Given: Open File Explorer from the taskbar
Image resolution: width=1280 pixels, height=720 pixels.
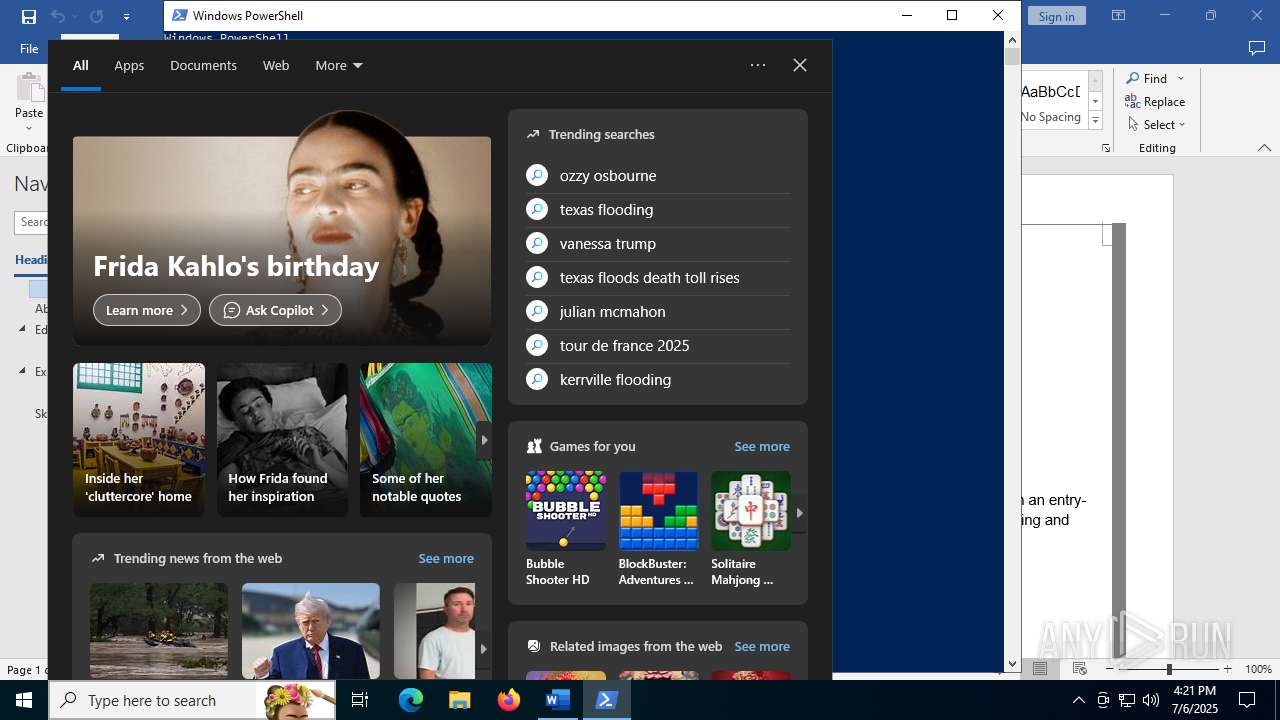Looking at the screenshot, I should pyautogui.click(x=459, y=700).
